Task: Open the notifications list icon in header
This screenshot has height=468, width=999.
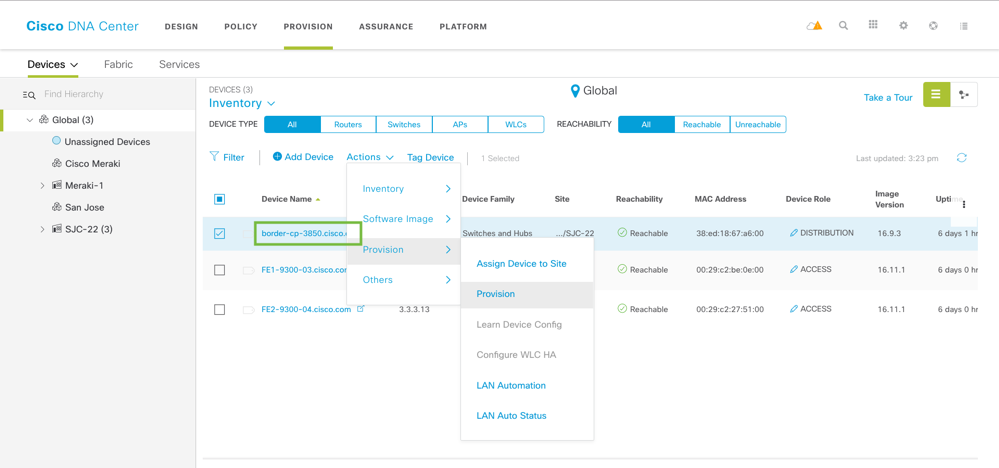Action: point(963,26)
